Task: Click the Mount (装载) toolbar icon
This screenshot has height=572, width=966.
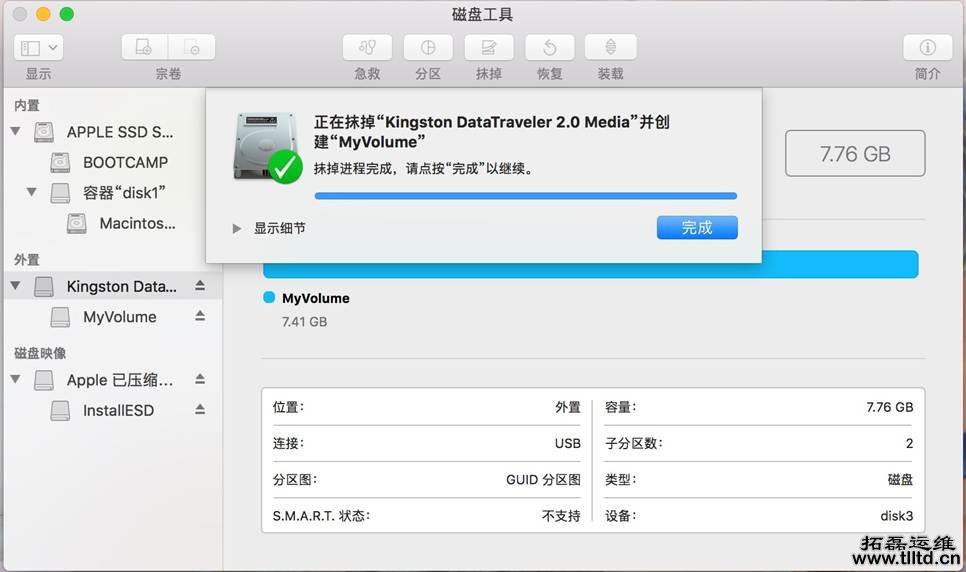Action: pyautogui.click(x=611, y=47)
